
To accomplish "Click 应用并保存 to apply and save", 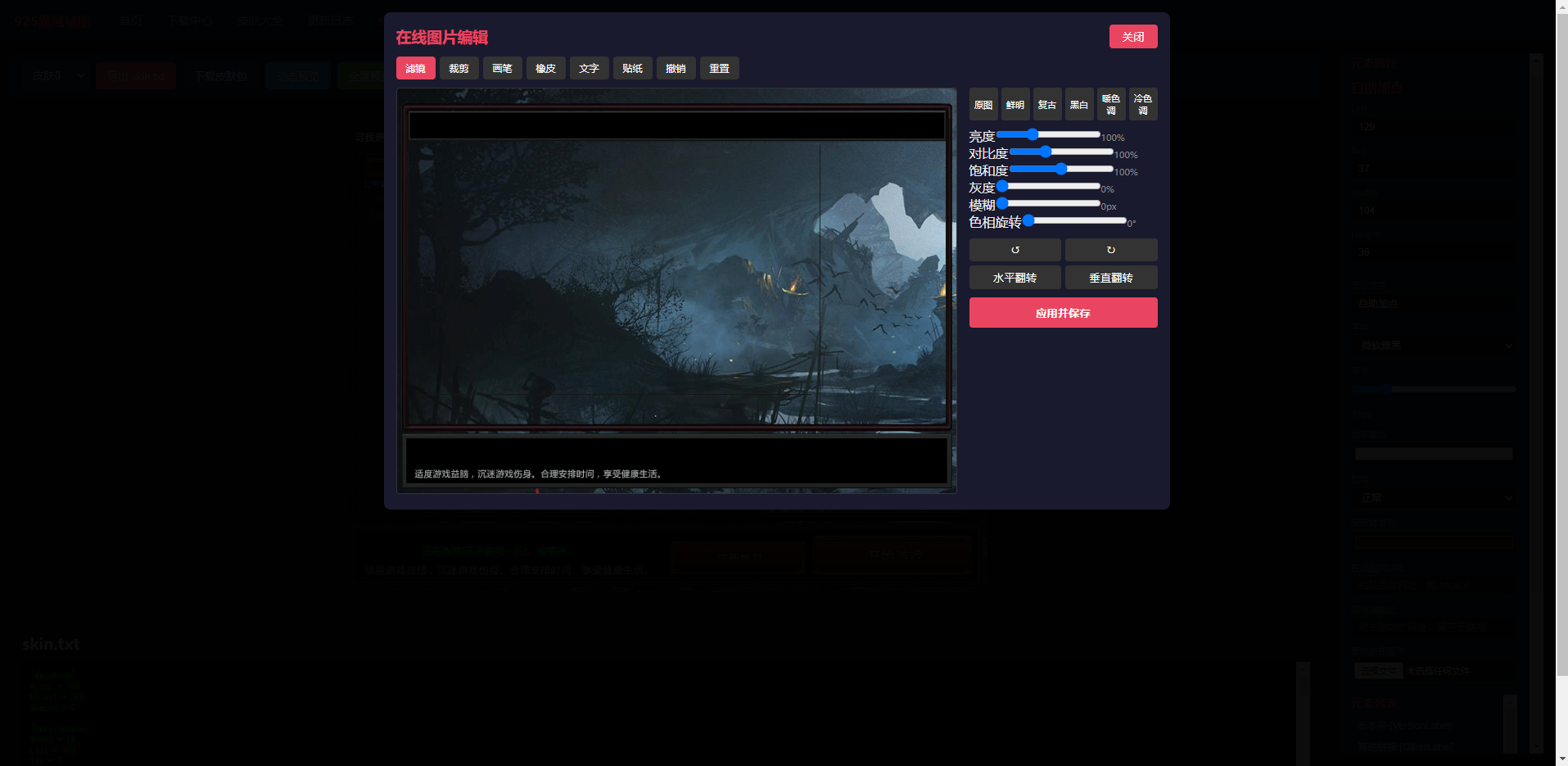I will click(x=1063, y=313).
